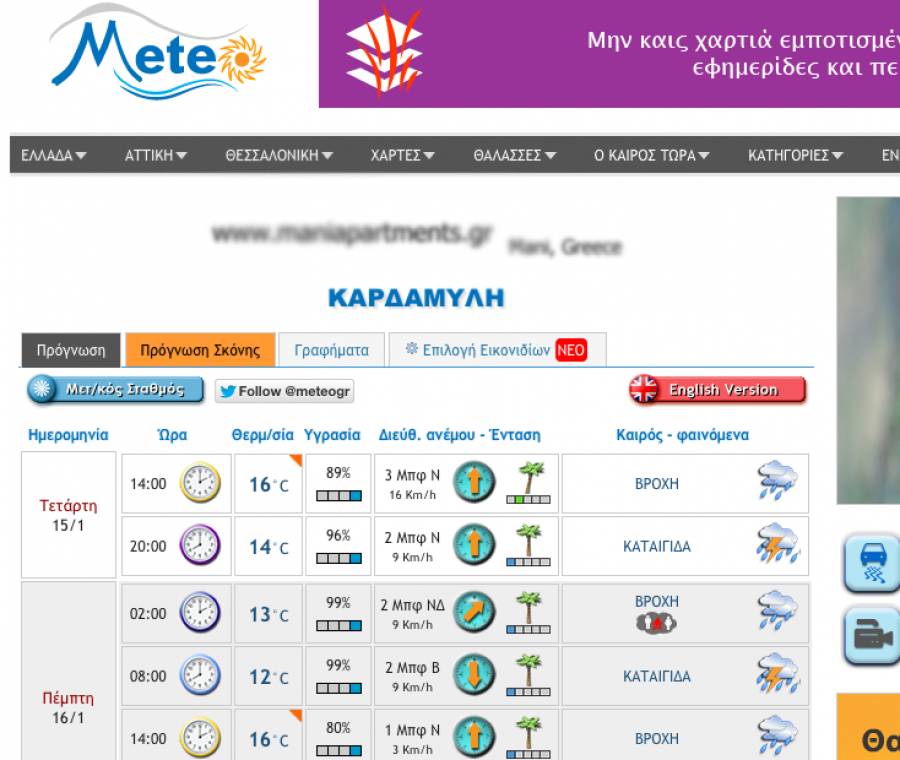
Task: Open the ΘΑΛΑΣΣΕΣ menu
Action: click(514, 155)
